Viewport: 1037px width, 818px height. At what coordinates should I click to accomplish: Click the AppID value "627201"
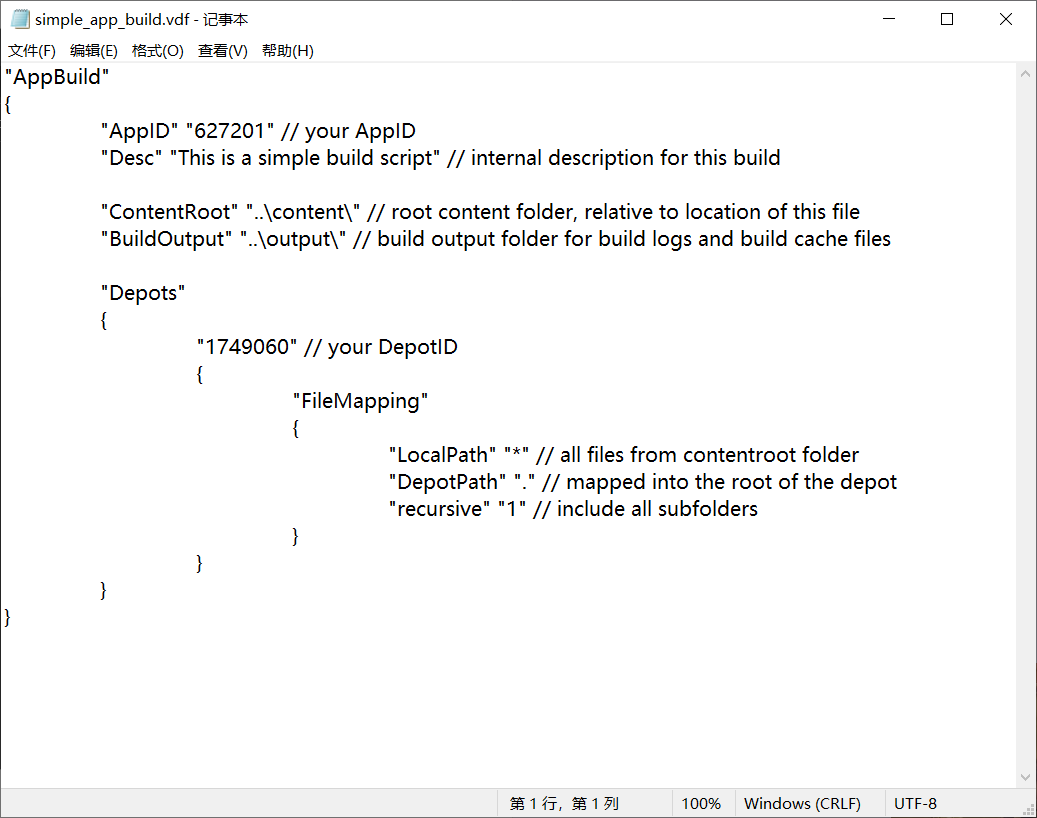click(230, 131)
